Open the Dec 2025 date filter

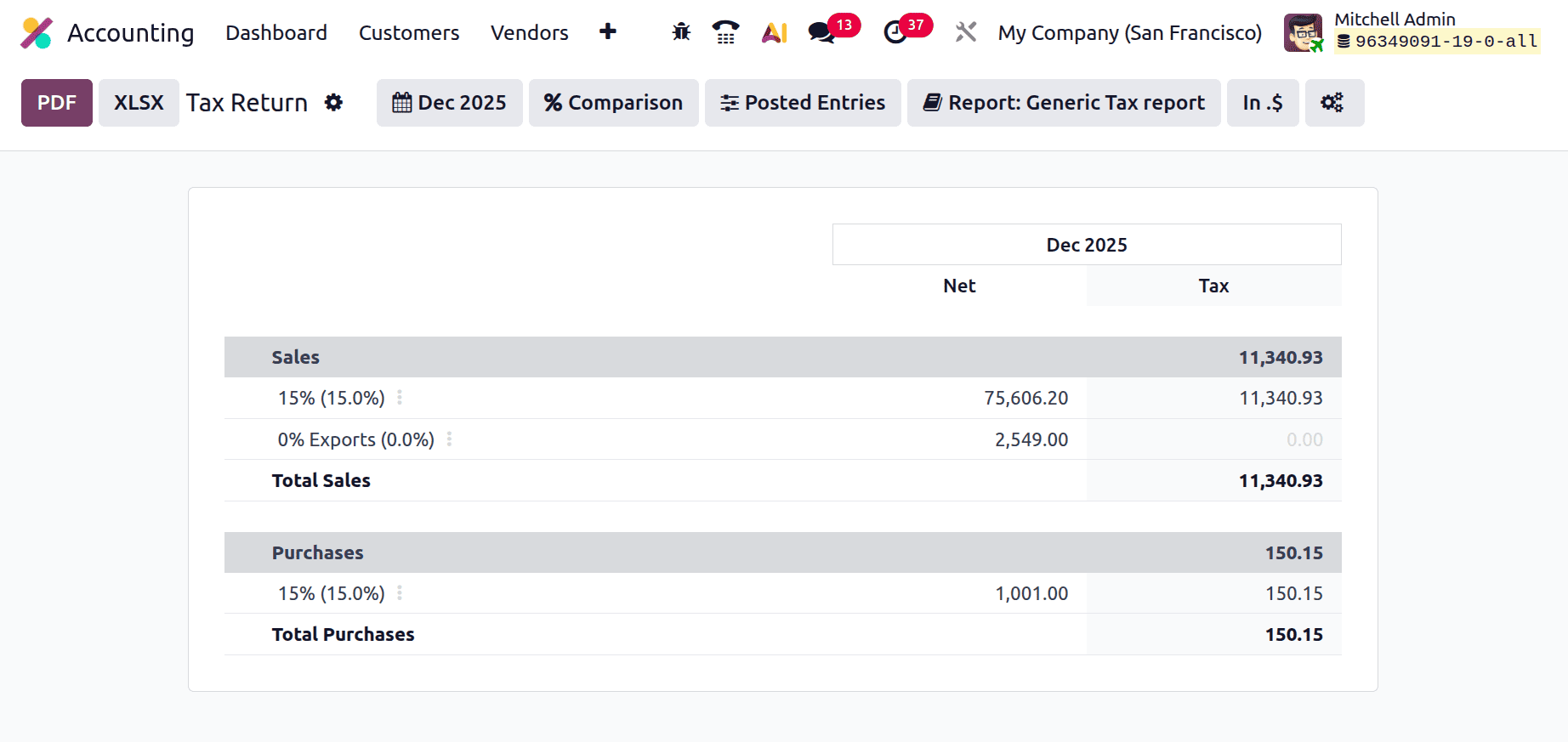pos(449,103)
